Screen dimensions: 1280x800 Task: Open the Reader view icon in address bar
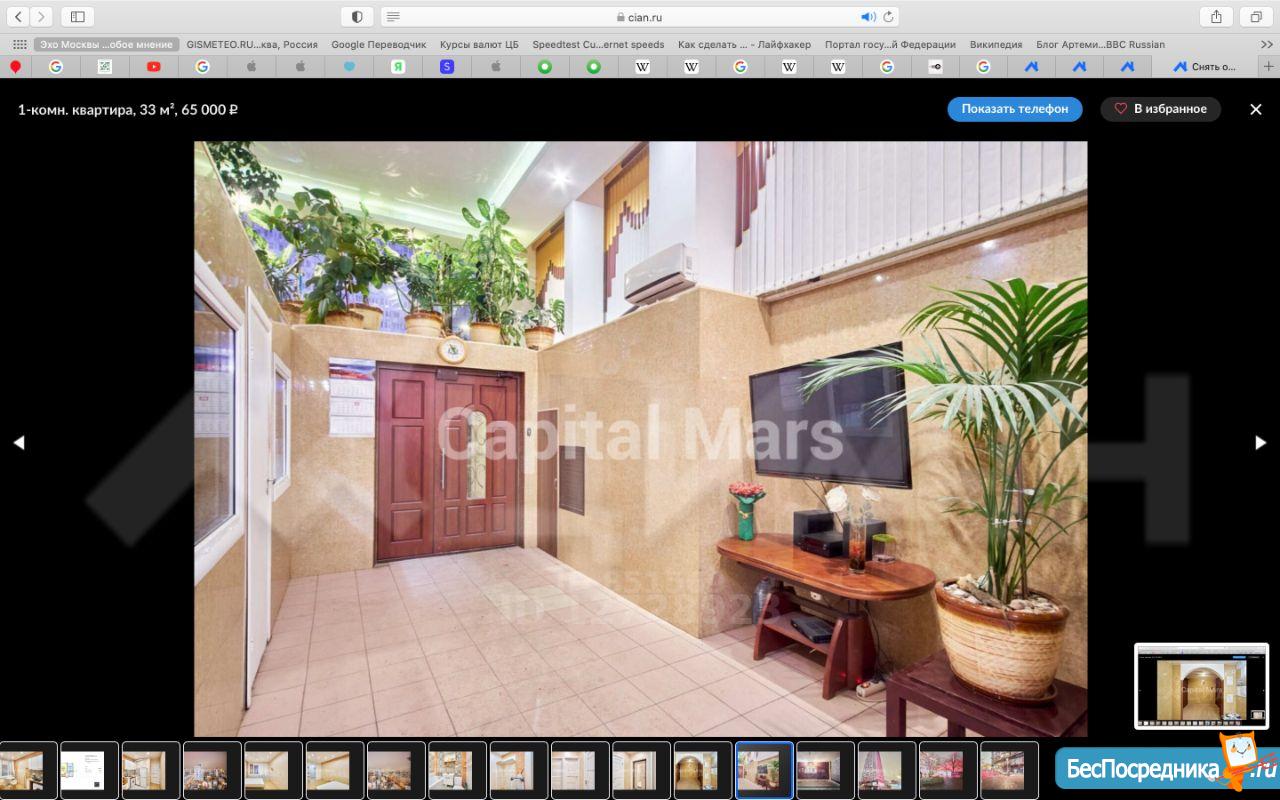tap(394, 17)
